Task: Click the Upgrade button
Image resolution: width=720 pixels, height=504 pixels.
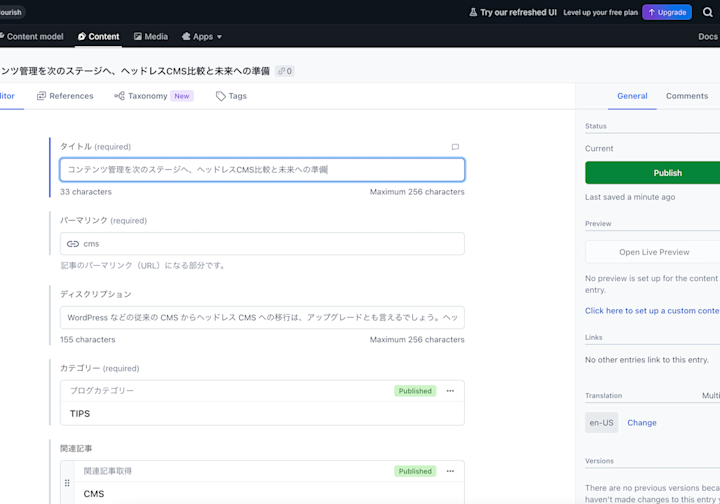Action: (667, 12)
